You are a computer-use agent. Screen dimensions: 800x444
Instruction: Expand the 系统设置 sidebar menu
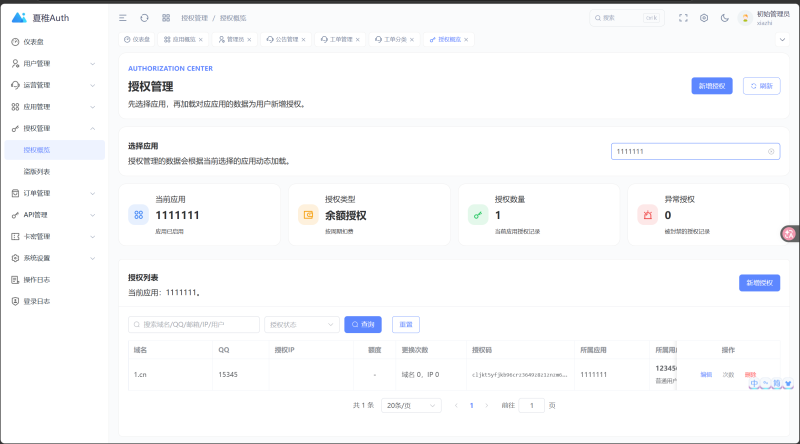pyautogui.click(x=54, y=258)
